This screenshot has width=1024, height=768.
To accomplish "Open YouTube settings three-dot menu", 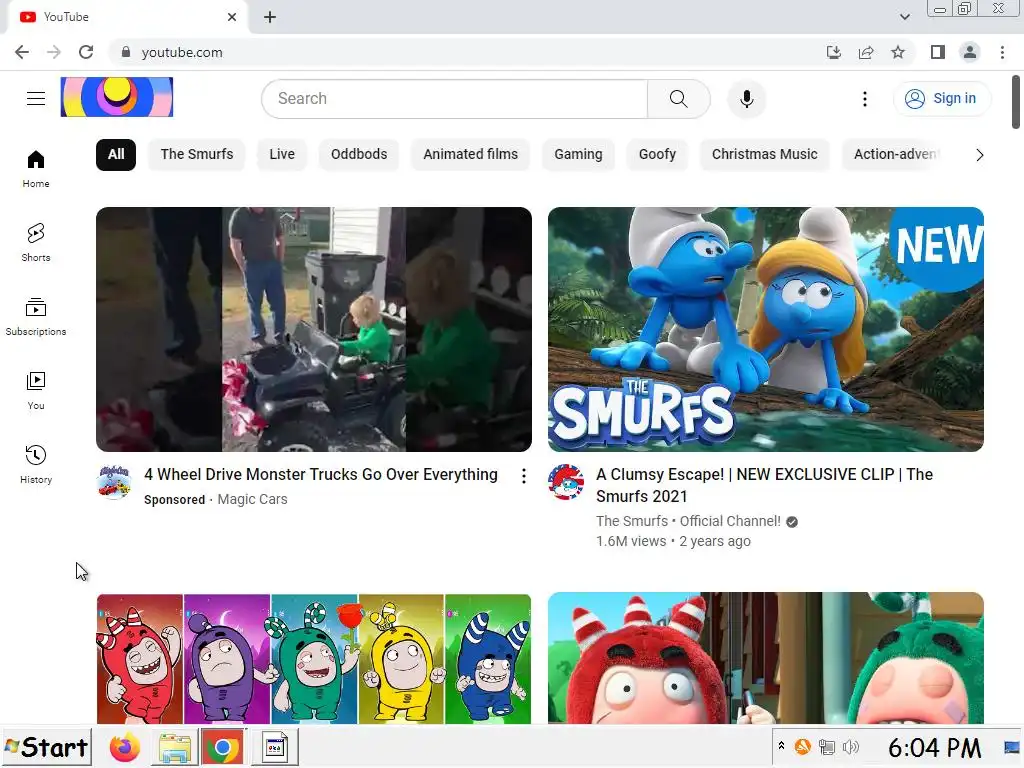I will 865,99.
